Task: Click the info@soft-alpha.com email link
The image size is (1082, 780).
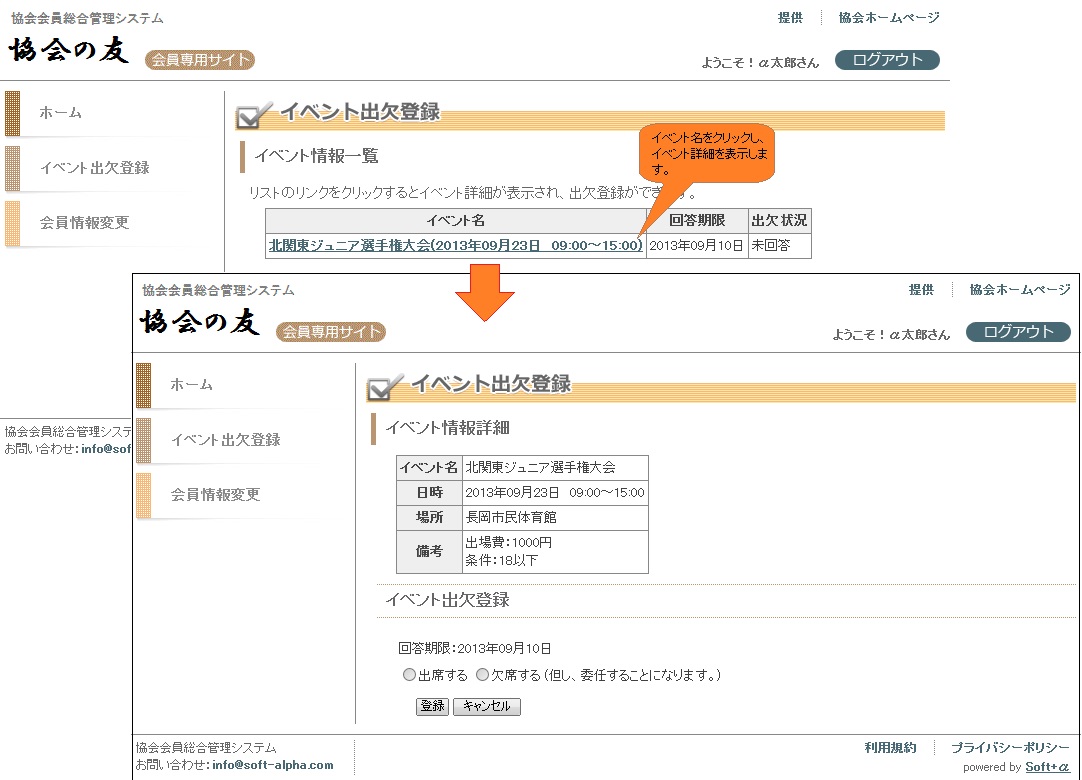Action: click(x=273, y=765)
